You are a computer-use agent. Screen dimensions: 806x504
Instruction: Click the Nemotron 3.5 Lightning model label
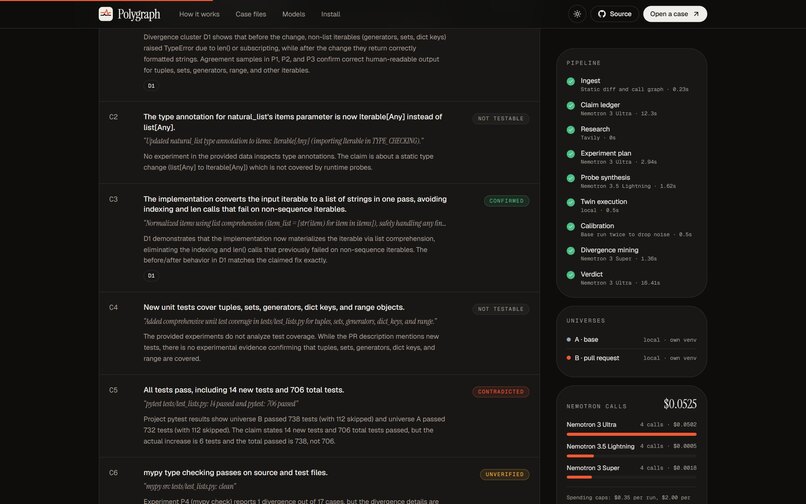coord(600,446)
